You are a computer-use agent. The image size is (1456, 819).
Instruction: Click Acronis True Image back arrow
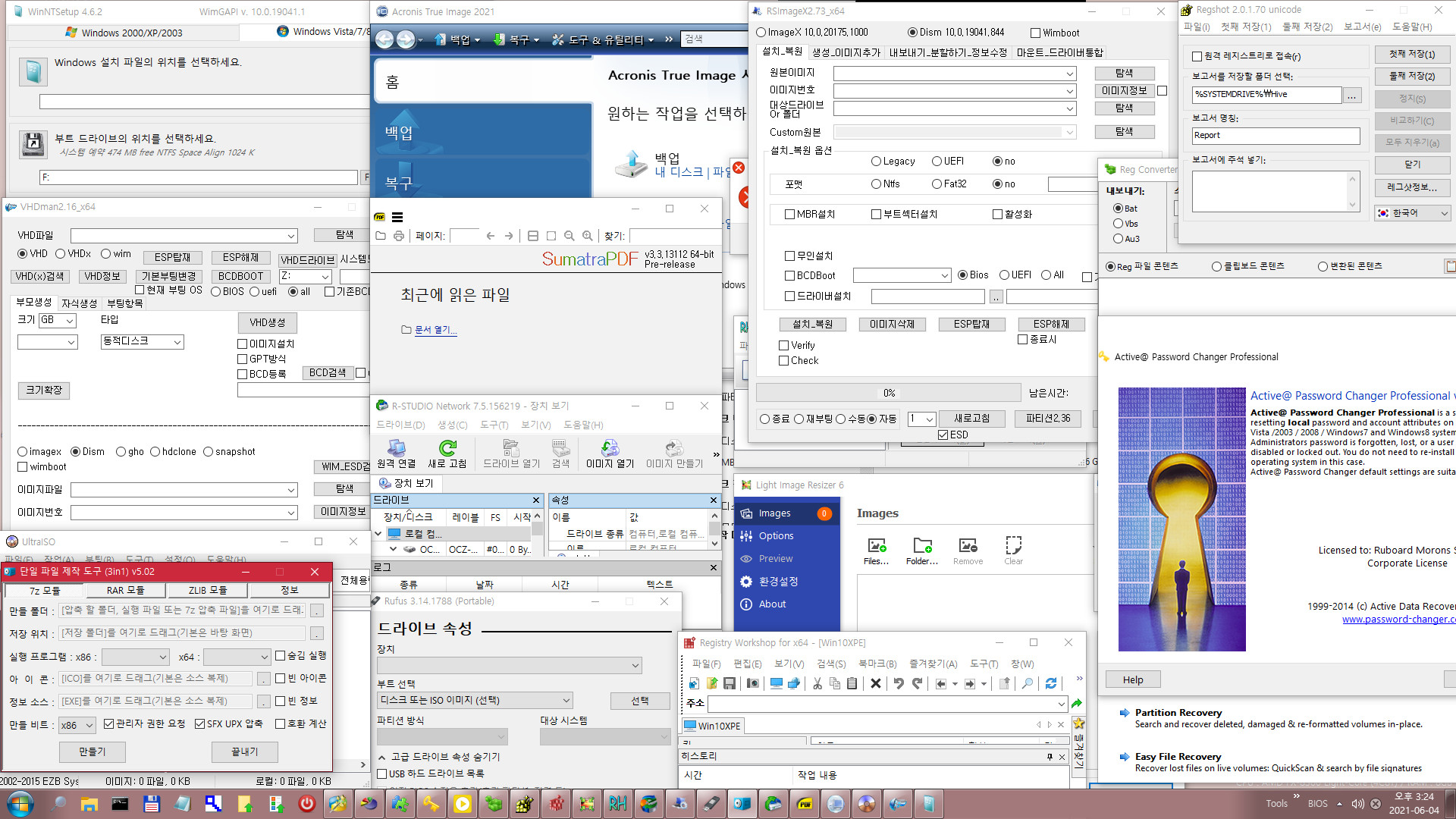pyautogui.click(x=384, y=39)
